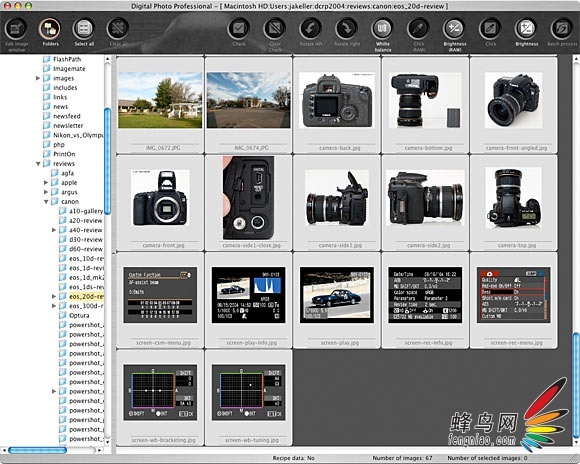Open the news folder
The image size is (580, 464).
point(55,107)
